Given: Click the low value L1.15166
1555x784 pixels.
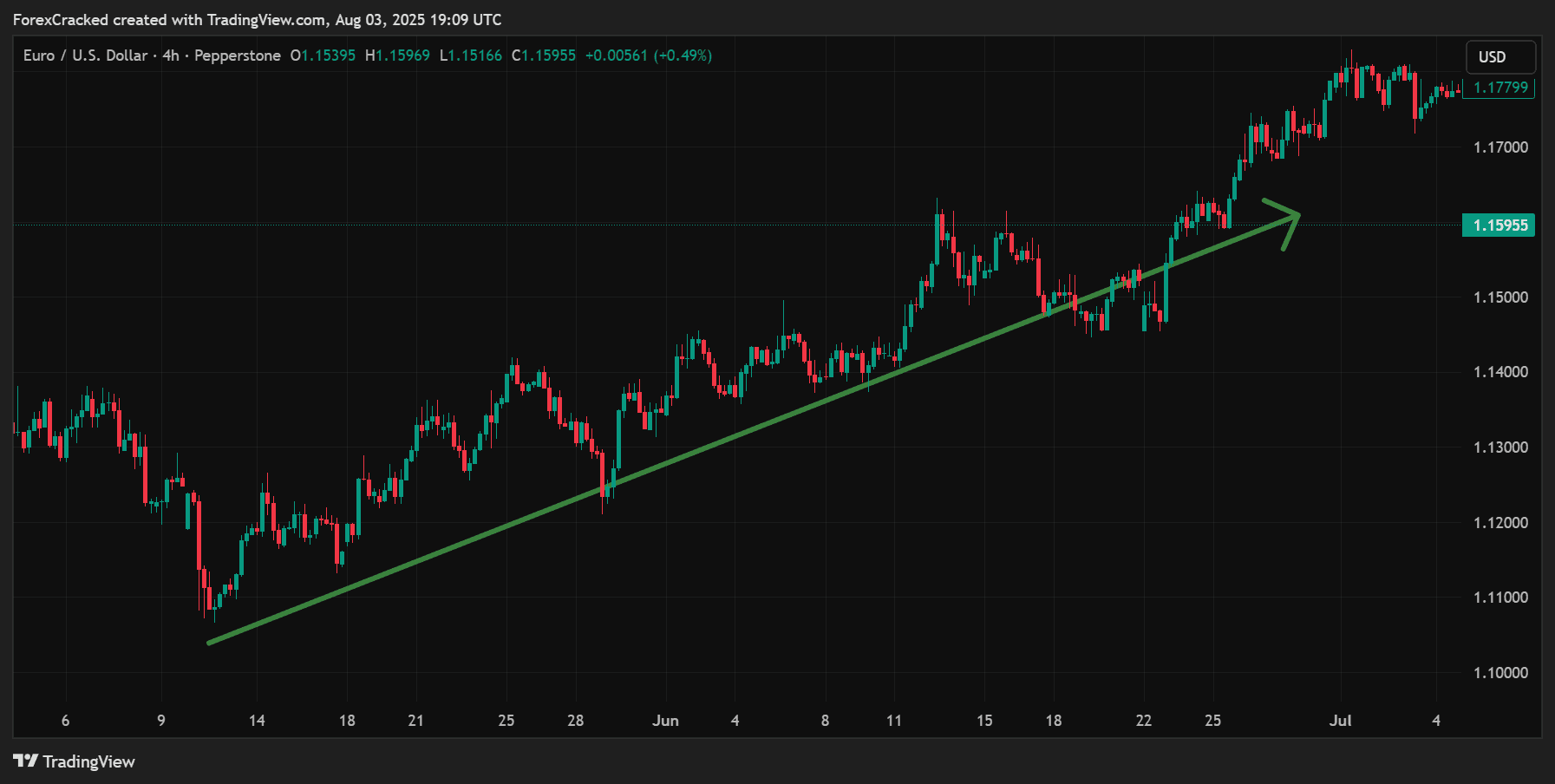Looking at the screenshot, I should point(469,55).
